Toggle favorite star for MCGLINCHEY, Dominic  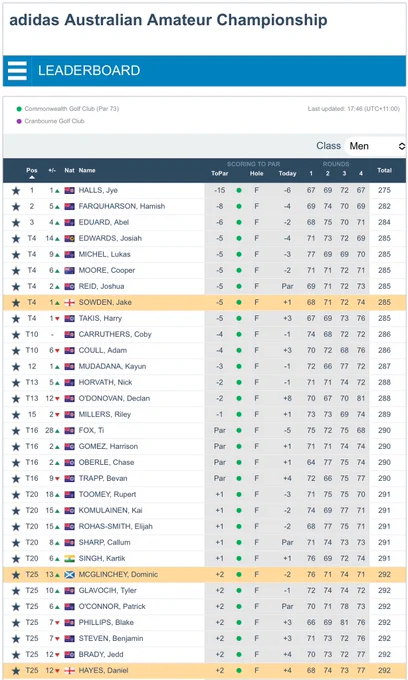click(x=16, y=575)
